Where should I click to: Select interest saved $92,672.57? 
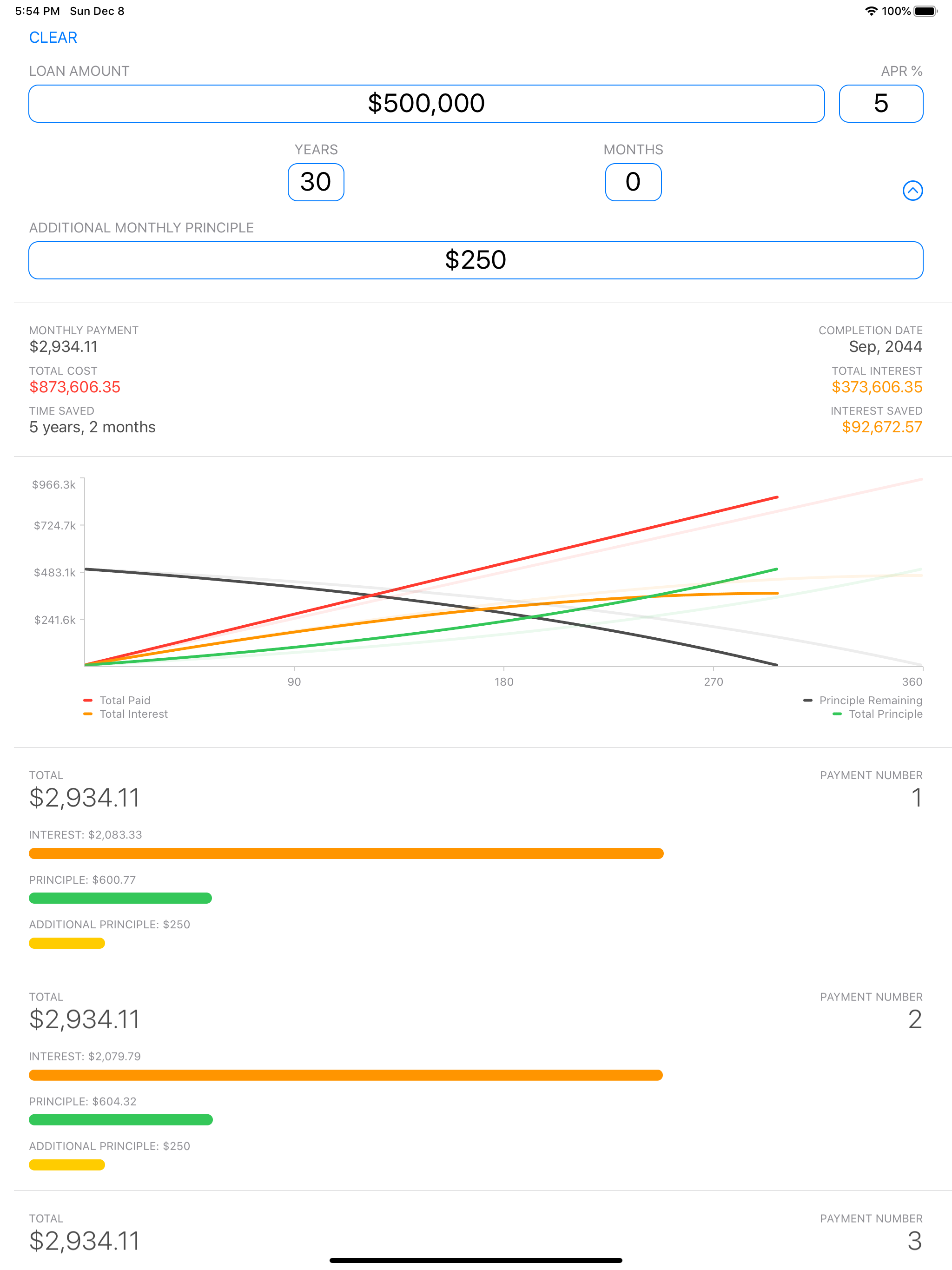click(882, 427)
